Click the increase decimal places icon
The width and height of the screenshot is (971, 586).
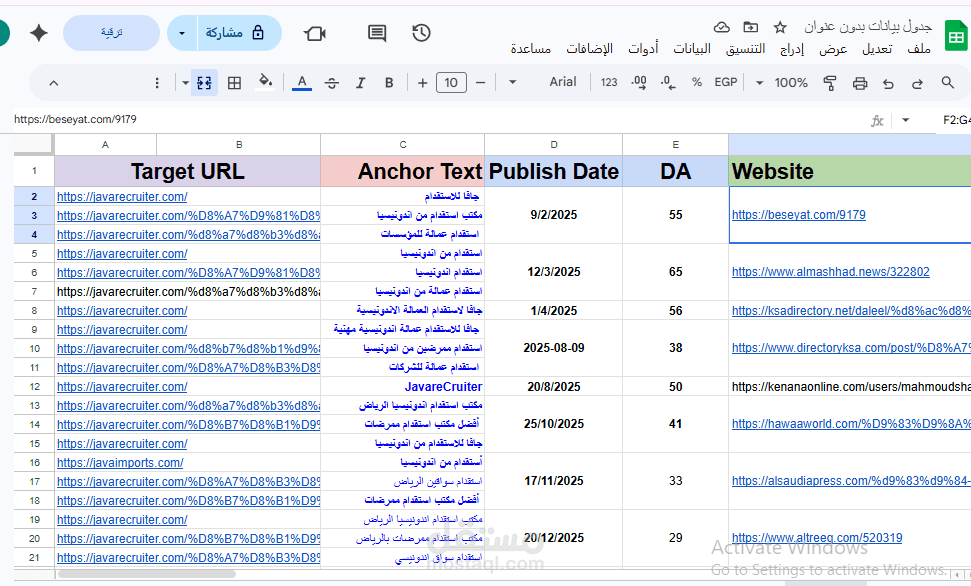point(638,82)
